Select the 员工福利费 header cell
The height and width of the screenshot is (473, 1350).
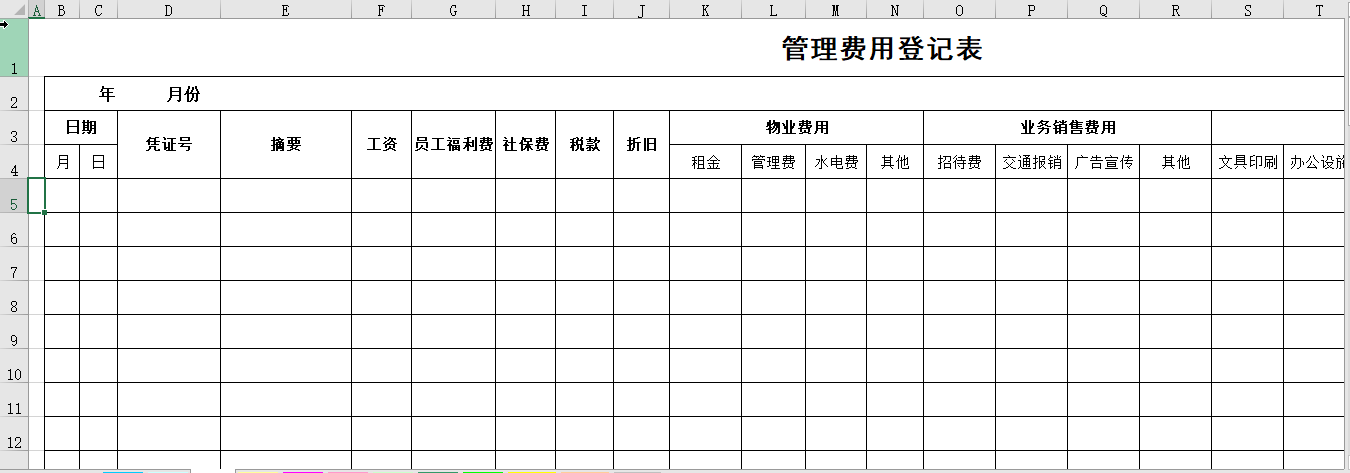453,144
